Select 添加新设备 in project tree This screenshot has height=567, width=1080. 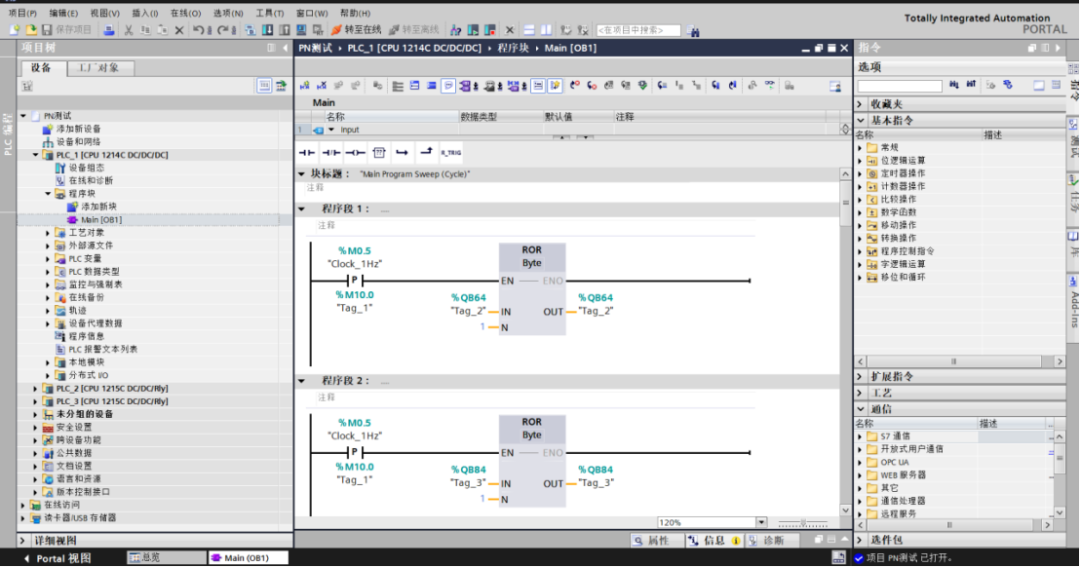coord(78,129)
